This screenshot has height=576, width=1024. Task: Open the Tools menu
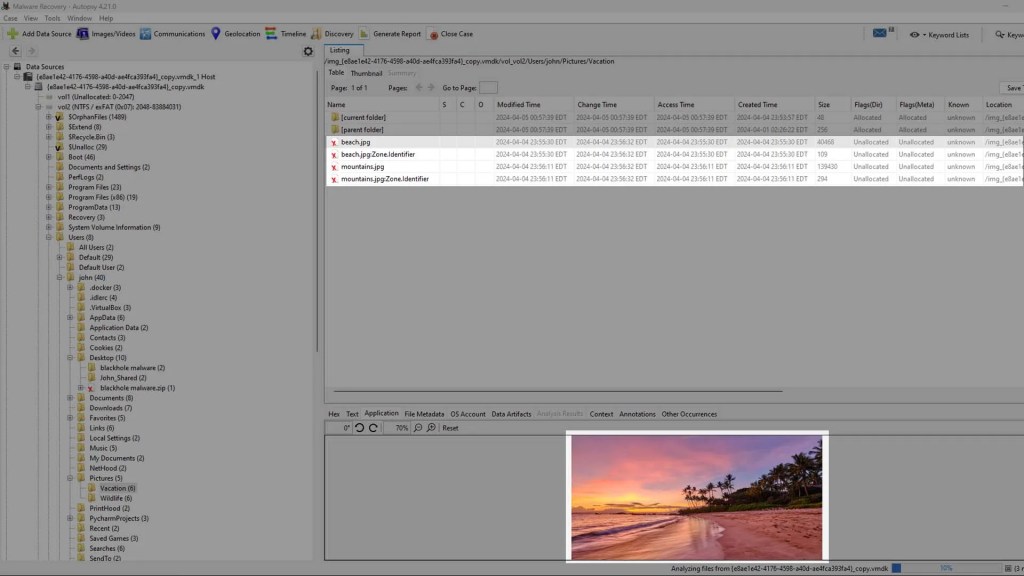pos(52,18)
